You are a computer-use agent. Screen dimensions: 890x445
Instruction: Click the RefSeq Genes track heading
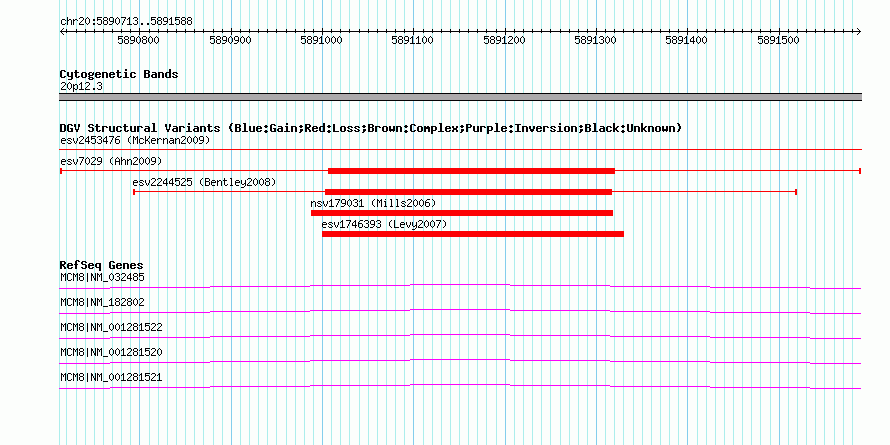101,266
